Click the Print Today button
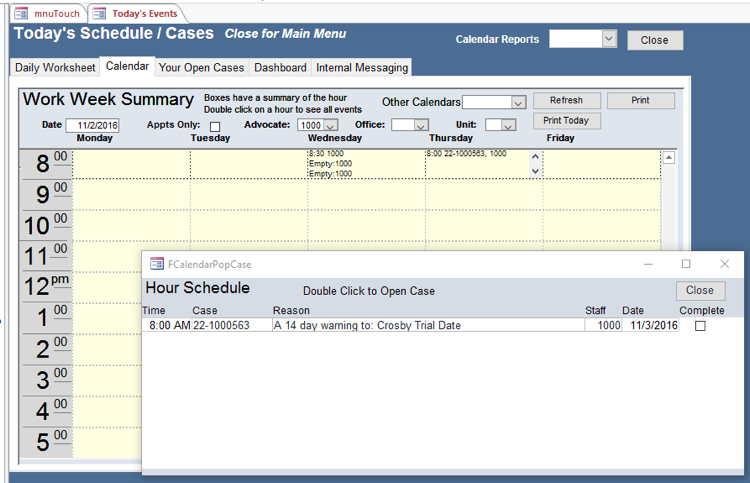The height and width of the screenshot is (483, 750). pos(567,121)
